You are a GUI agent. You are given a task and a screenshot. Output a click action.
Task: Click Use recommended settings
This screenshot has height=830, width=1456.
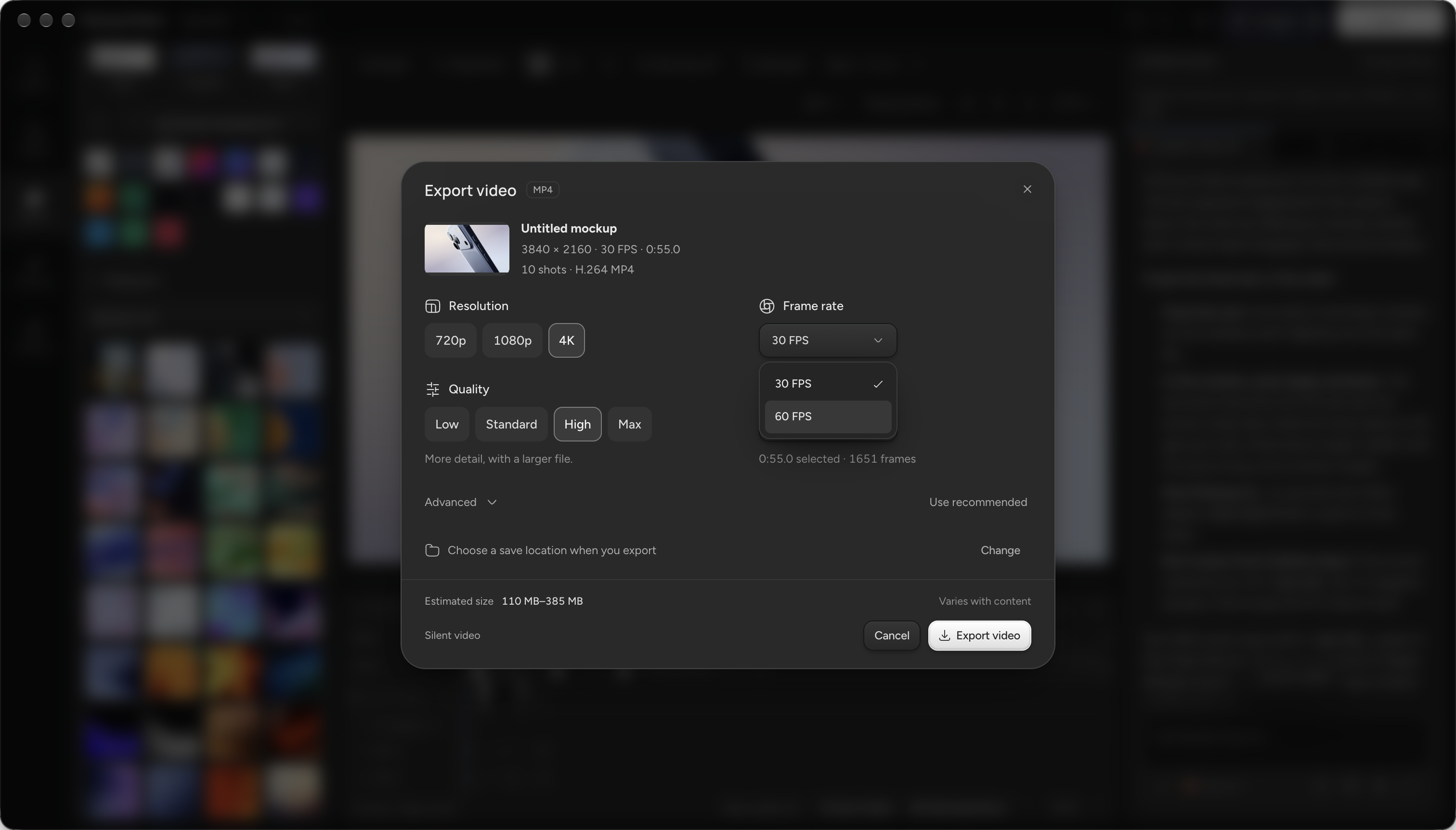coord(978,502)
